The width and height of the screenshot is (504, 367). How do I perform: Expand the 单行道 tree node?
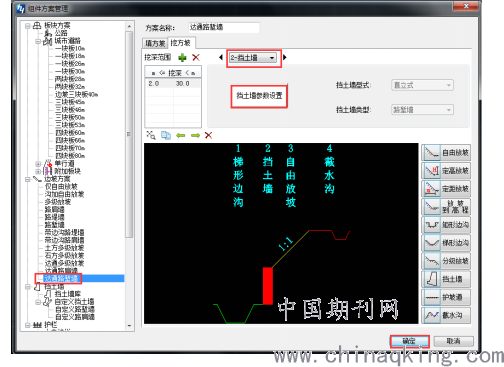point(38,164)
